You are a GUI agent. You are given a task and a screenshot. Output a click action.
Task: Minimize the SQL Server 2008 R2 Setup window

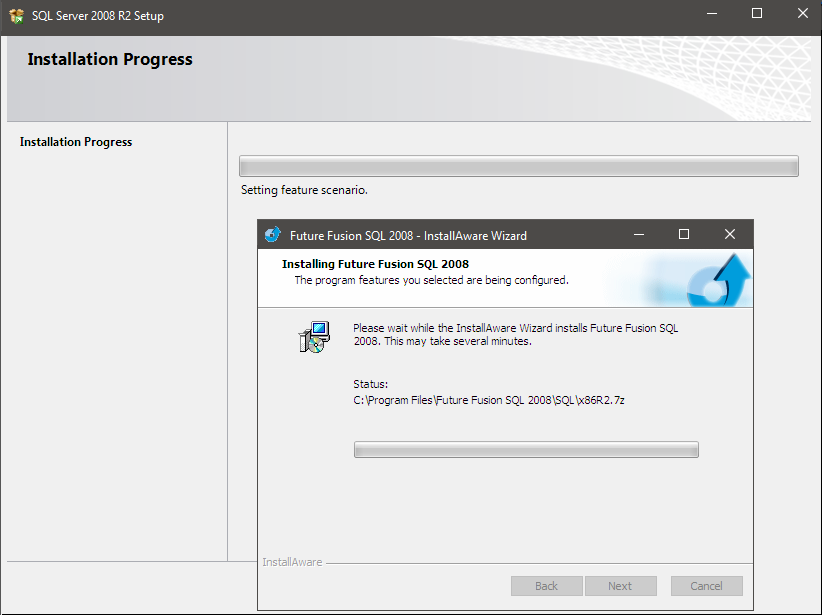[711, 14]
